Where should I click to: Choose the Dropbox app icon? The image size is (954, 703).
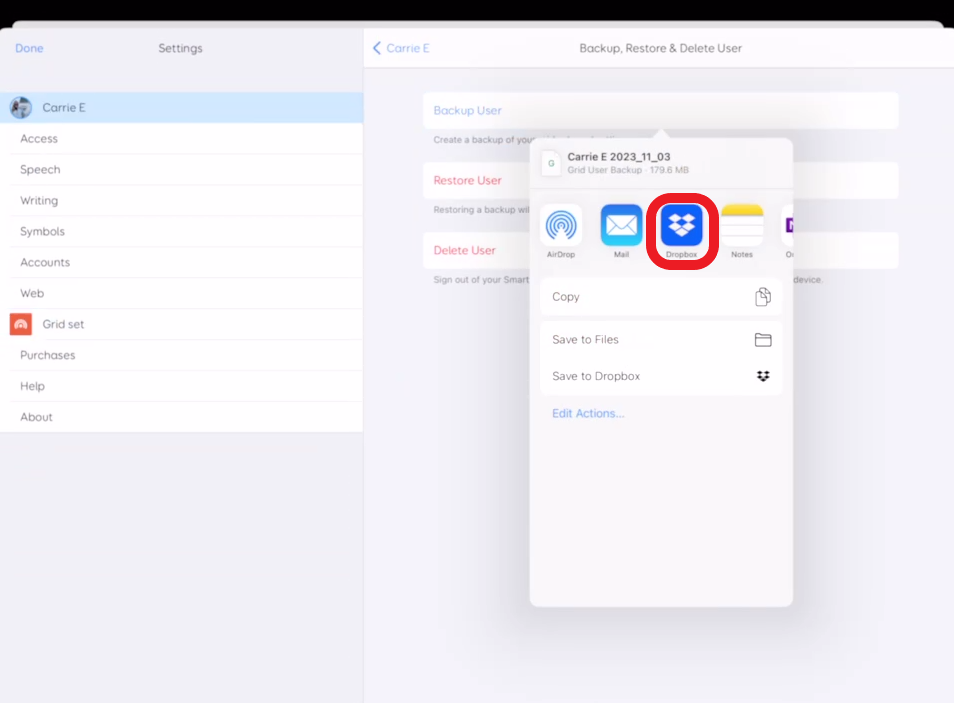coord(681,225)
